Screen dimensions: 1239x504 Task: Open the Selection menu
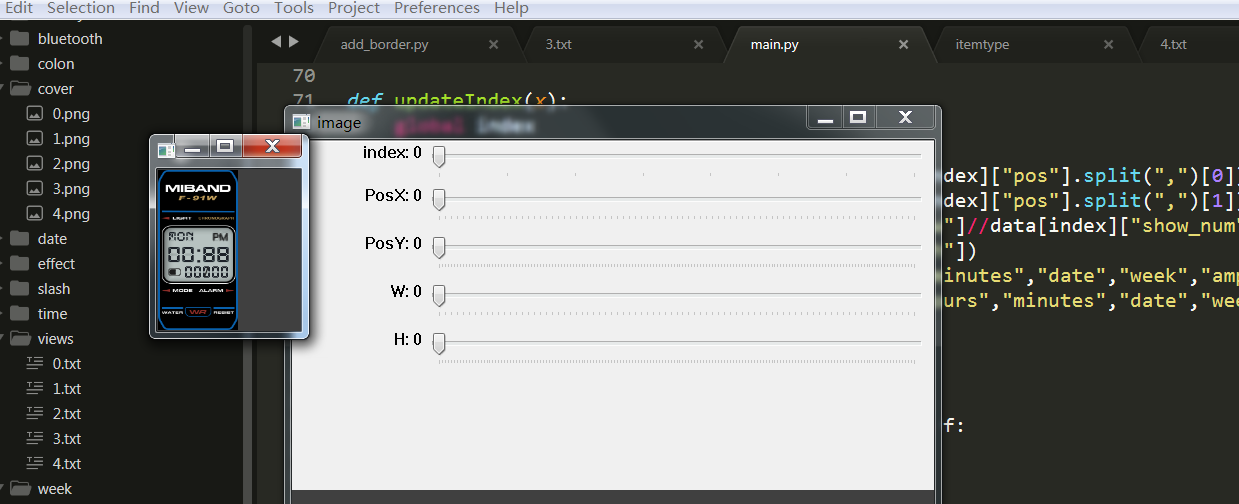81,8
